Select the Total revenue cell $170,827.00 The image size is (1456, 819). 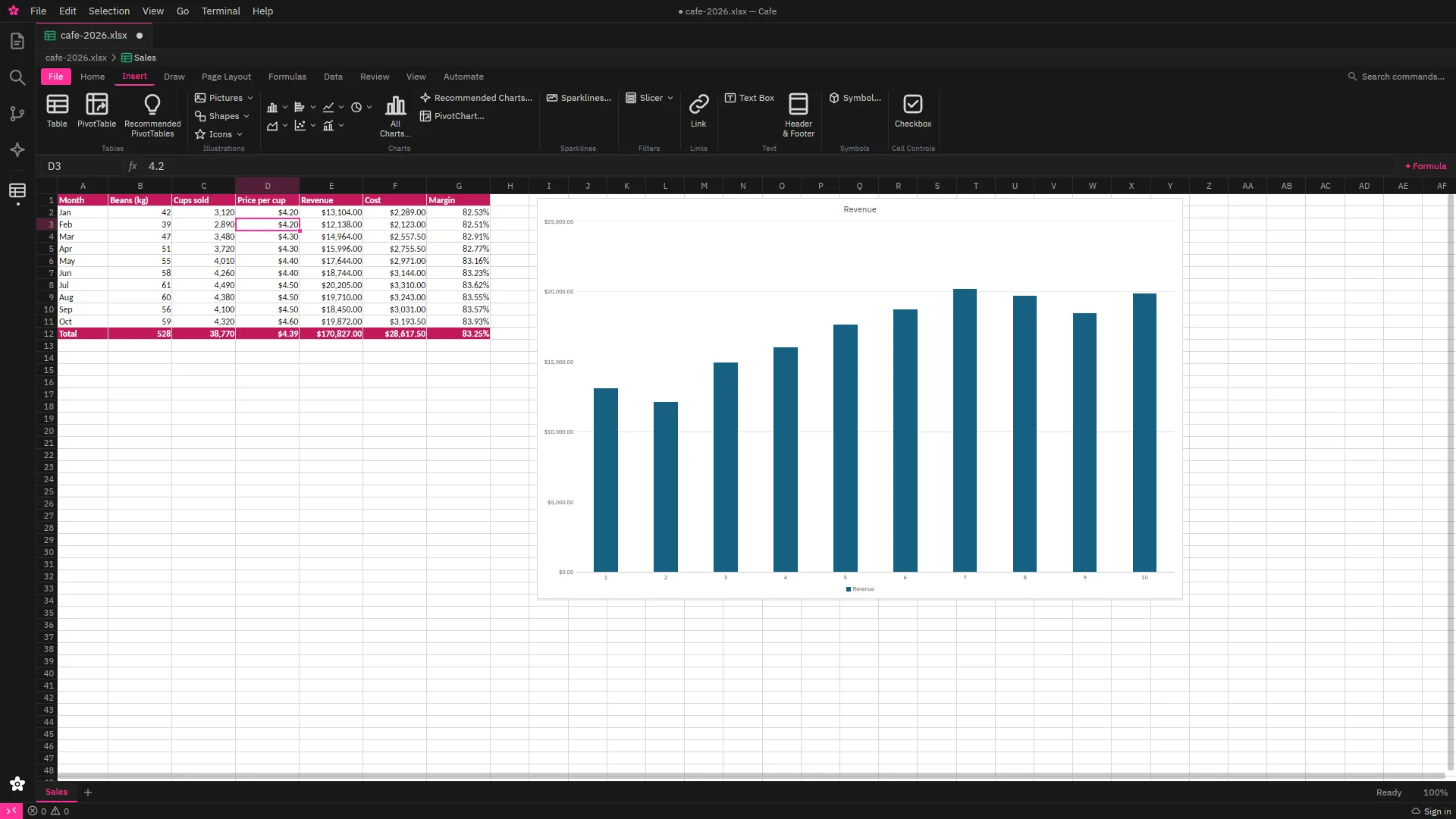pos(331,334)
